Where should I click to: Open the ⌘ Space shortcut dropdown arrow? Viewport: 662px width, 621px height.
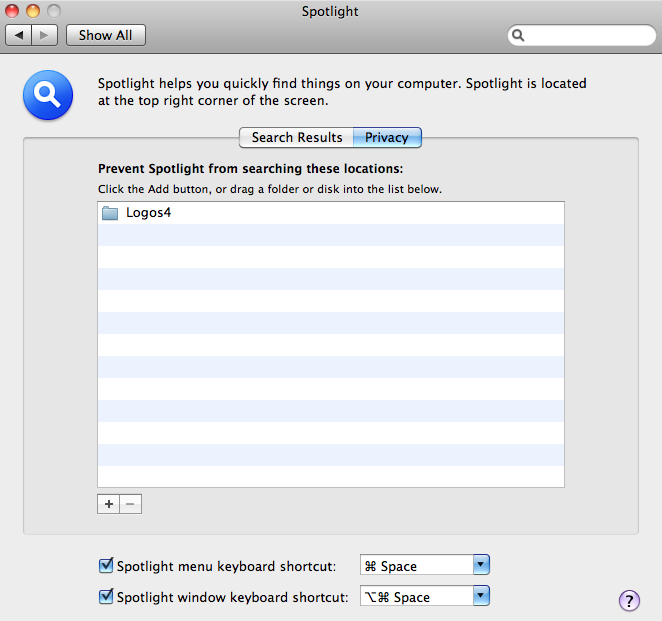(481, 565)
